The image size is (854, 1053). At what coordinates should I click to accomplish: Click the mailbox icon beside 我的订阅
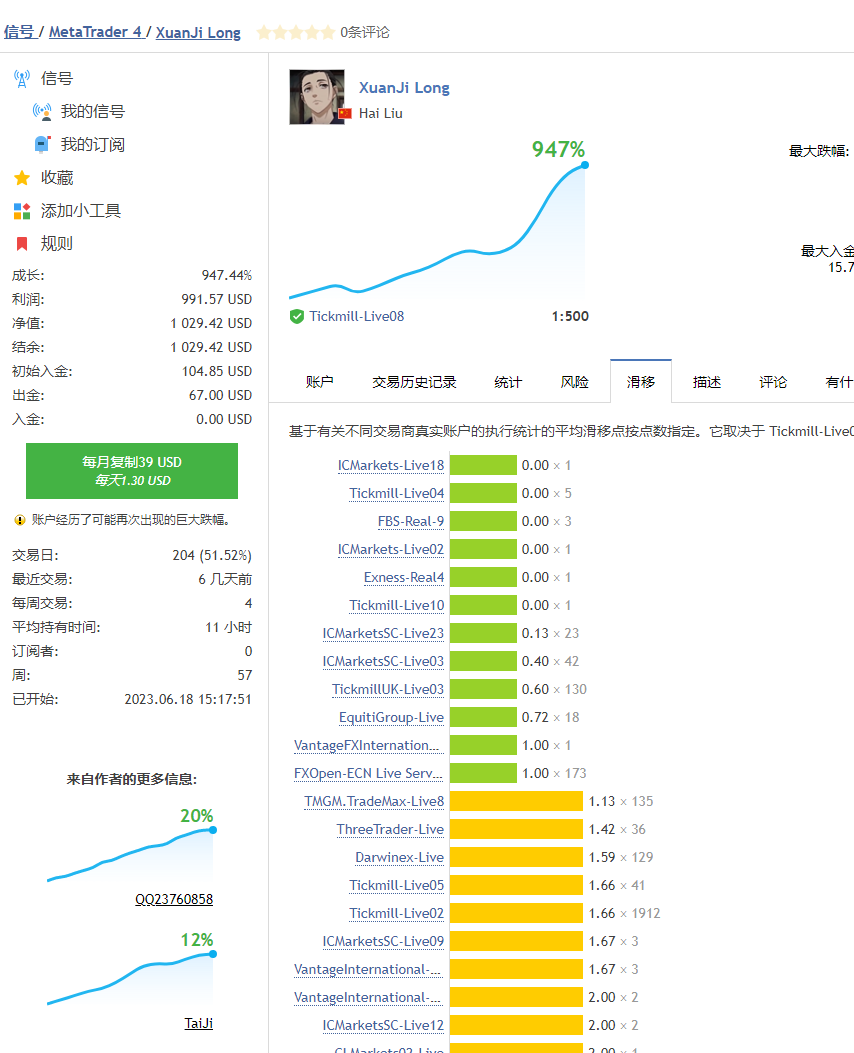click(42, 144)
